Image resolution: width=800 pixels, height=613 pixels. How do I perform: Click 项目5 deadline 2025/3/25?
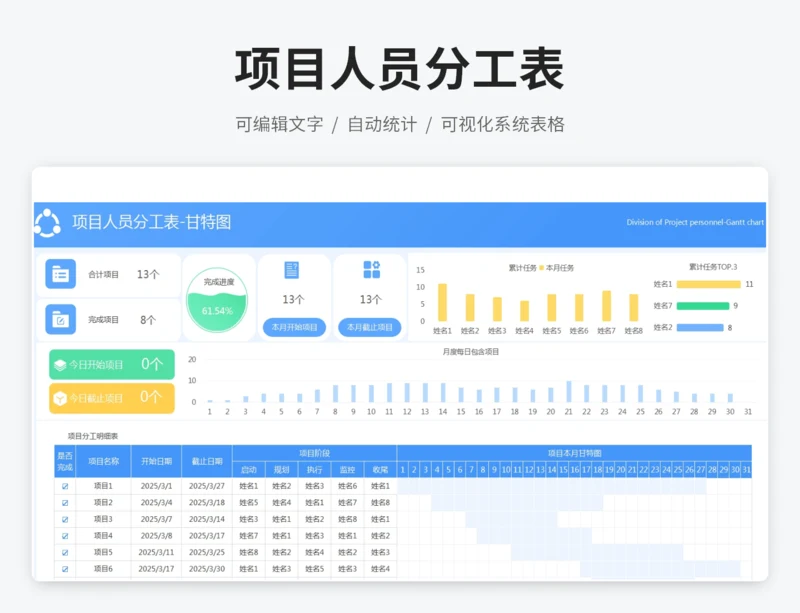(x=207, y=552)
